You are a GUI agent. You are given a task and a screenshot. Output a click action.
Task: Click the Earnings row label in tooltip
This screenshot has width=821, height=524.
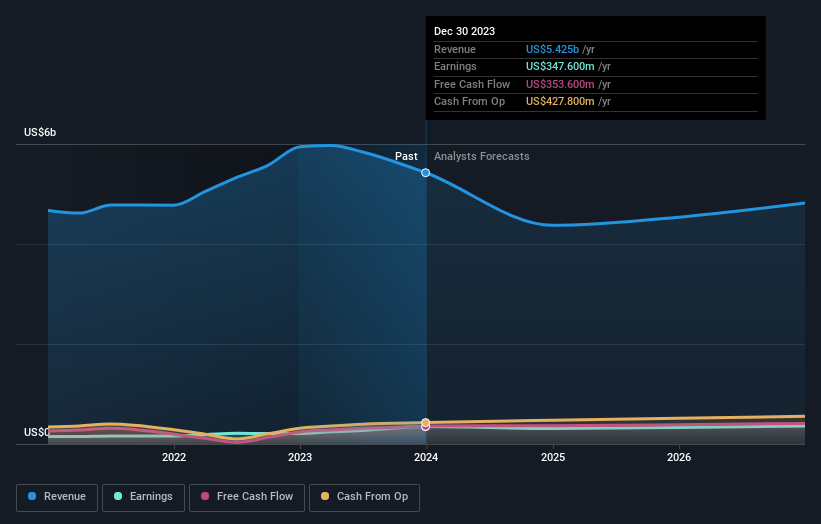[x=456, y=66]
